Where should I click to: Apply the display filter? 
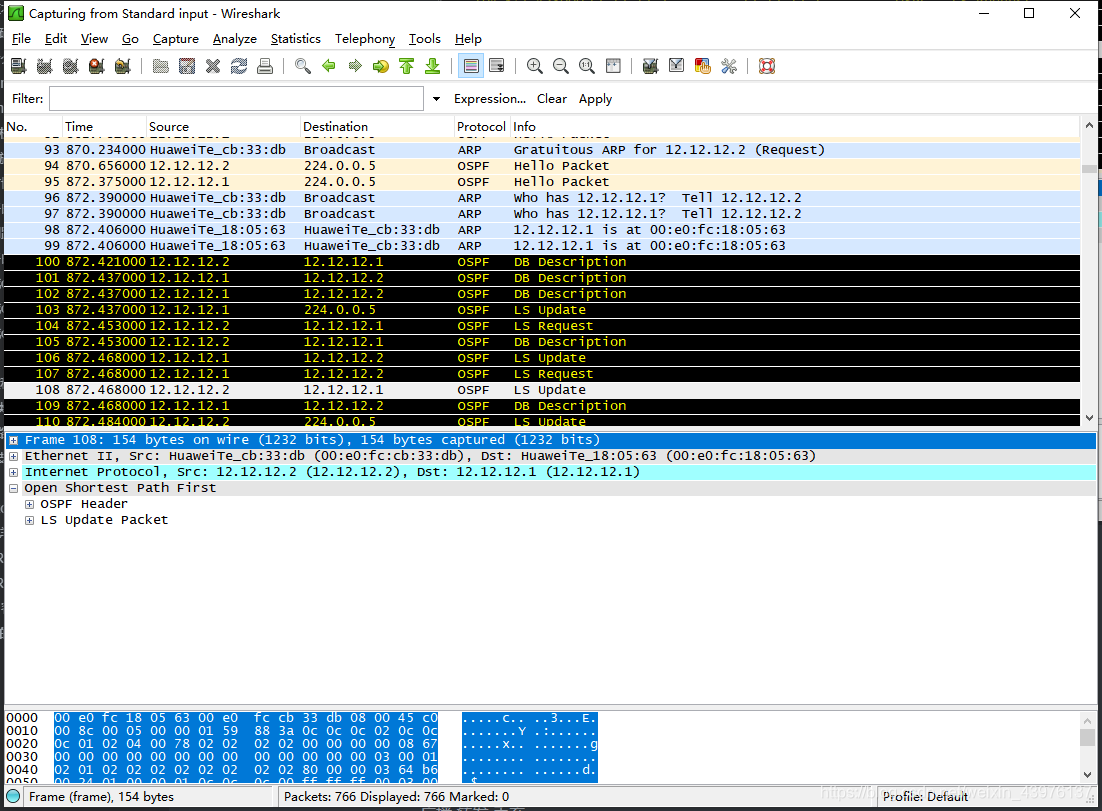595,98
